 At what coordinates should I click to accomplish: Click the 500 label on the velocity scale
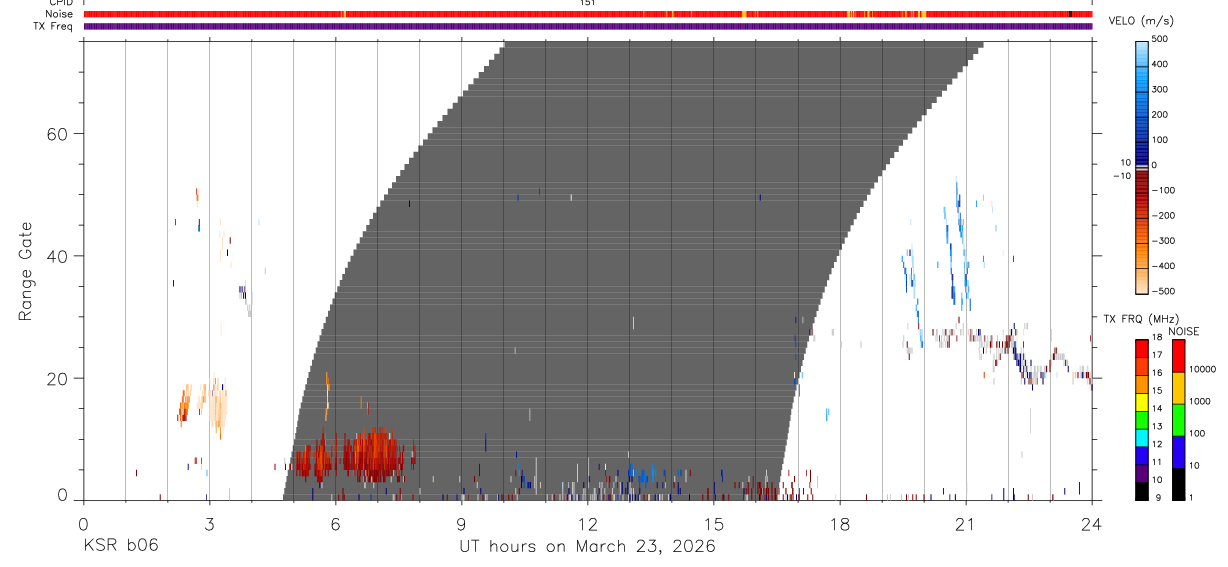(x=1162, y=39)
